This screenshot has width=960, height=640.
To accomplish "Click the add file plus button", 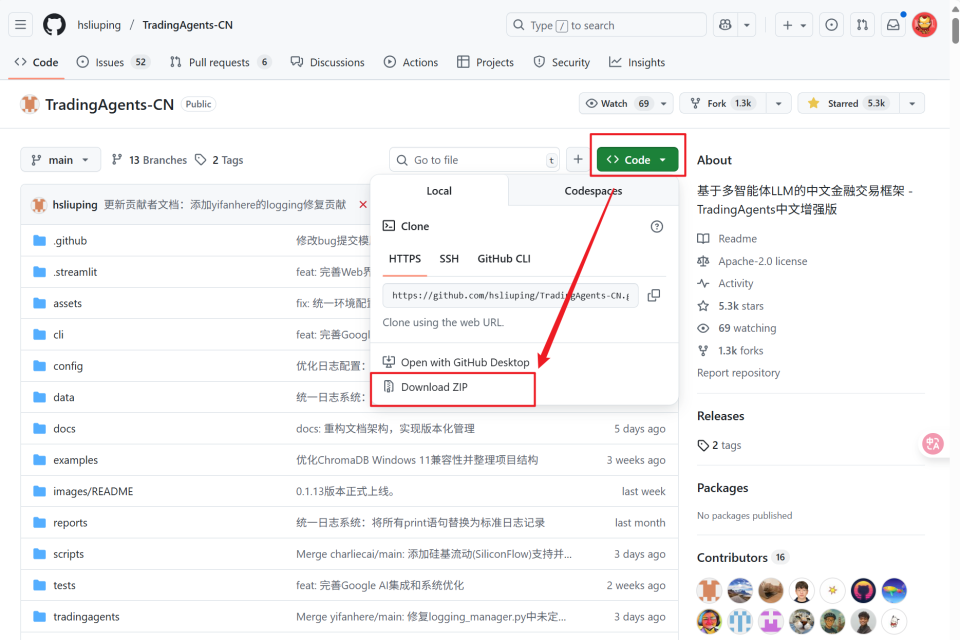I will click(x=578, y=160).
